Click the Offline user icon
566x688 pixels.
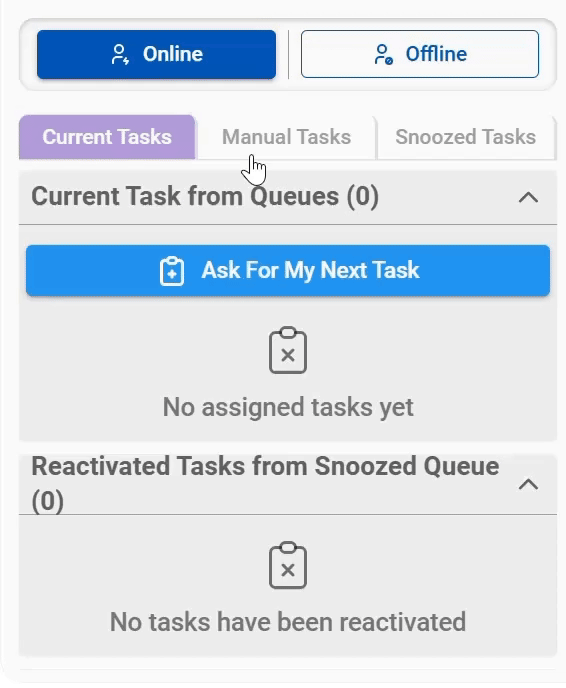coord(383,54)
